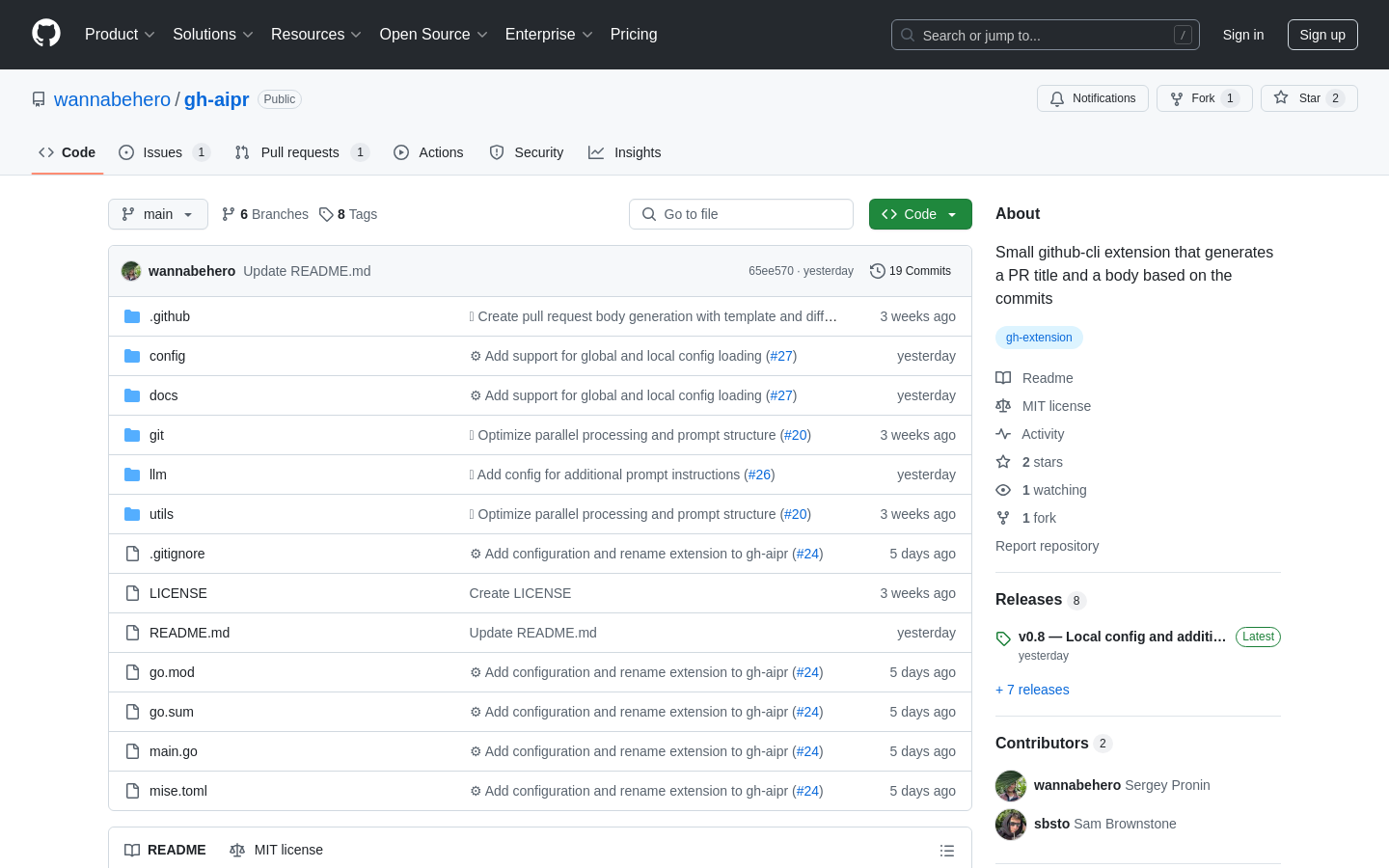Open commit 65ee570
The image size is (1389, 868).
coord(771,271)
